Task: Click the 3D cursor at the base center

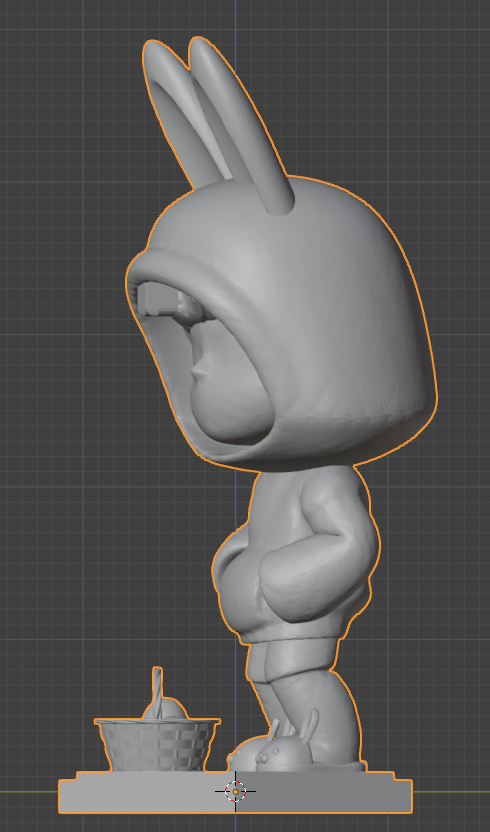Action: [236, 791]
